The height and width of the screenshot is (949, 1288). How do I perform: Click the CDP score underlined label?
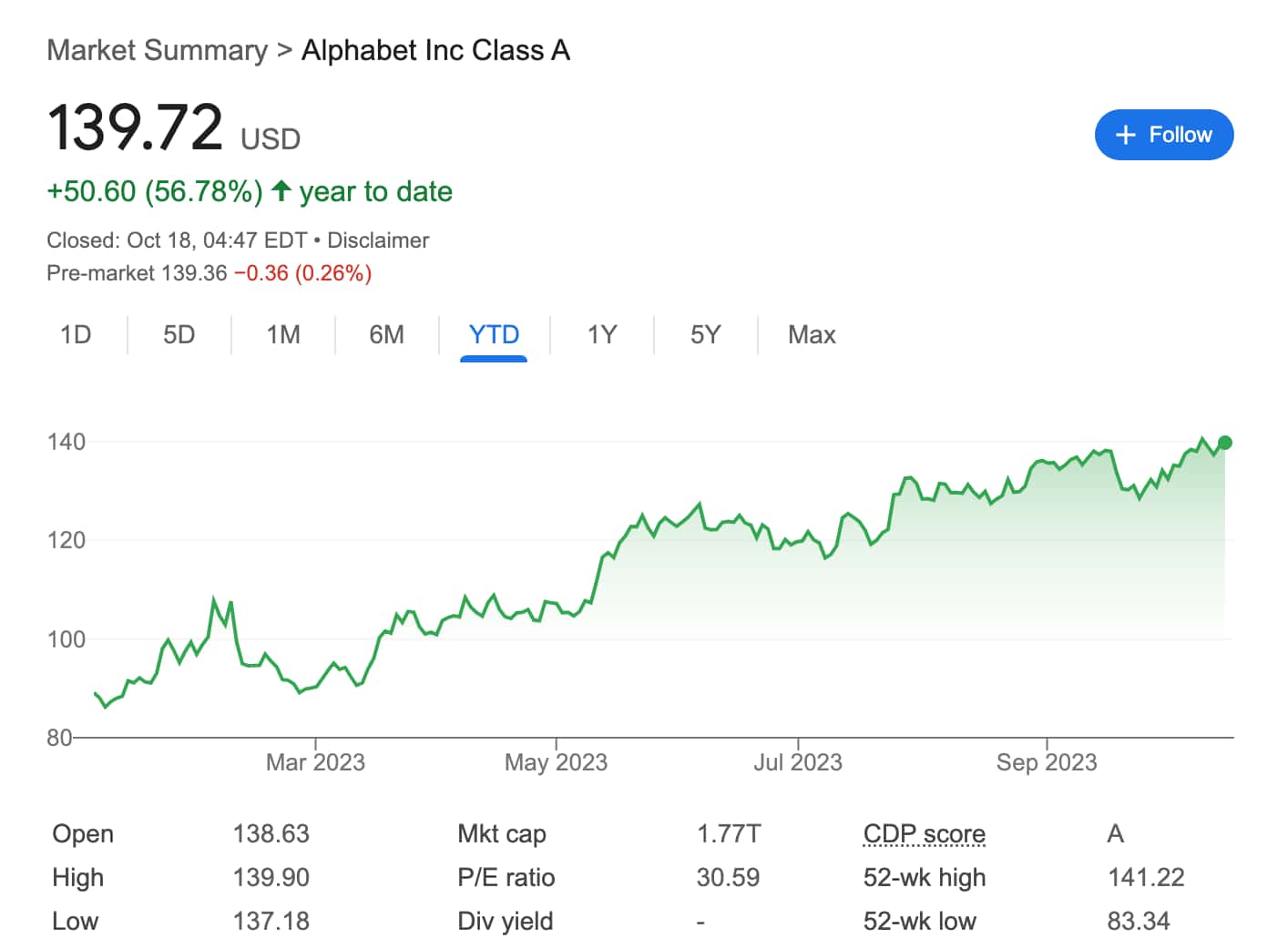pos(925,834)
